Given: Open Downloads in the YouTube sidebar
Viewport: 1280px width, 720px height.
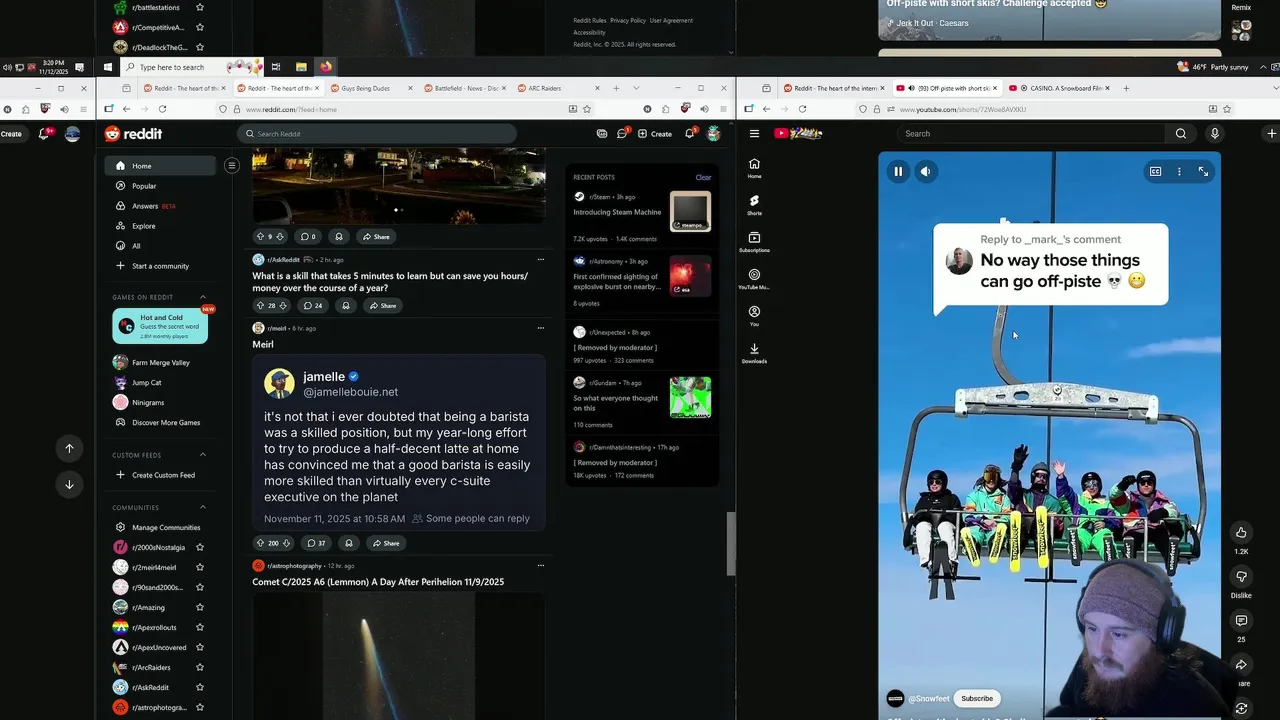Looking at the screenshot, I should pyautogui.click(x=754, y=353).
